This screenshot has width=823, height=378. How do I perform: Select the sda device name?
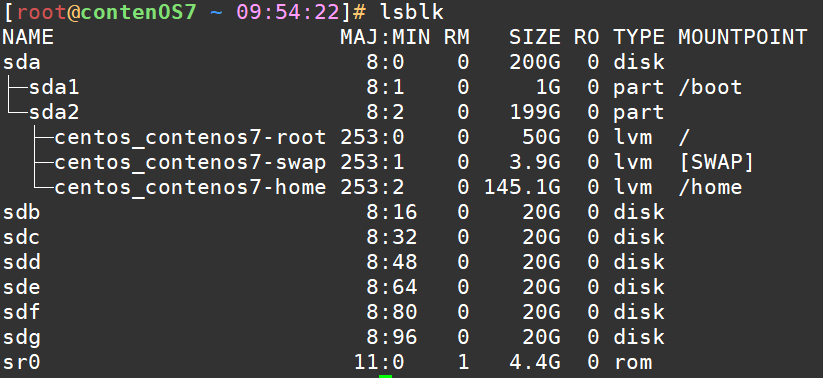click(22, 62)
